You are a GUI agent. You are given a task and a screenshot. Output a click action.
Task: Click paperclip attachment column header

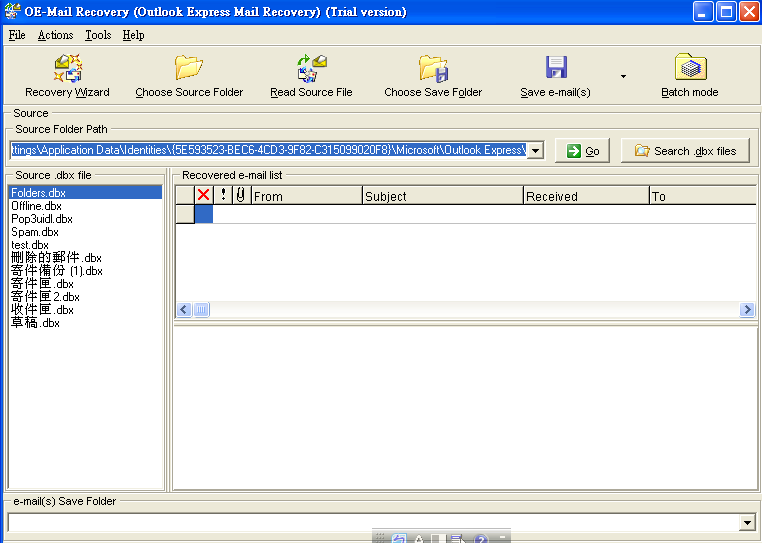(241, 195)
